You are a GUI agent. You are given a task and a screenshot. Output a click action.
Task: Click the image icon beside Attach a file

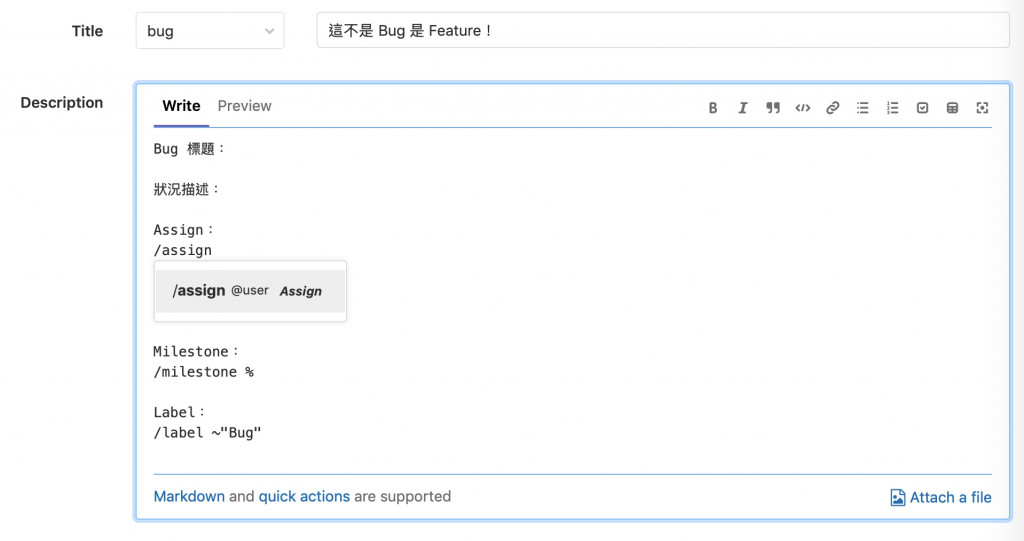point(898,497)
